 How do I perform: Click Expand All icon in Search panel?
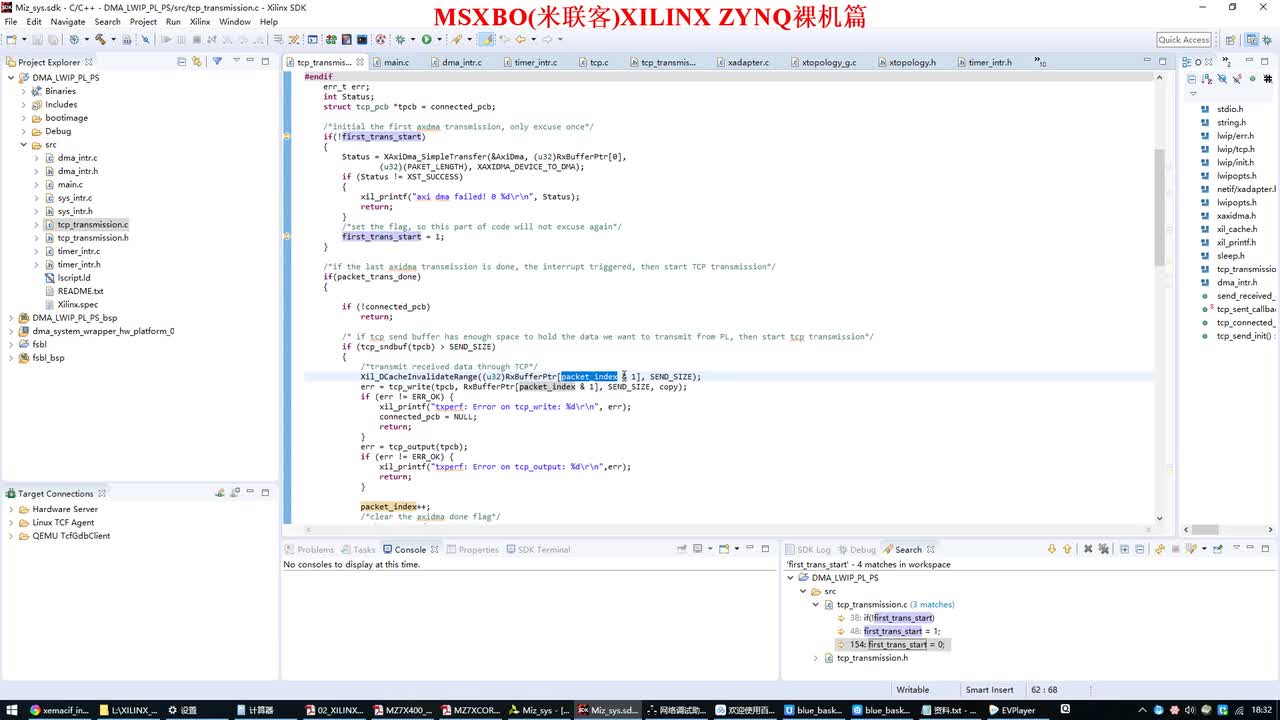click(1124, 549)
